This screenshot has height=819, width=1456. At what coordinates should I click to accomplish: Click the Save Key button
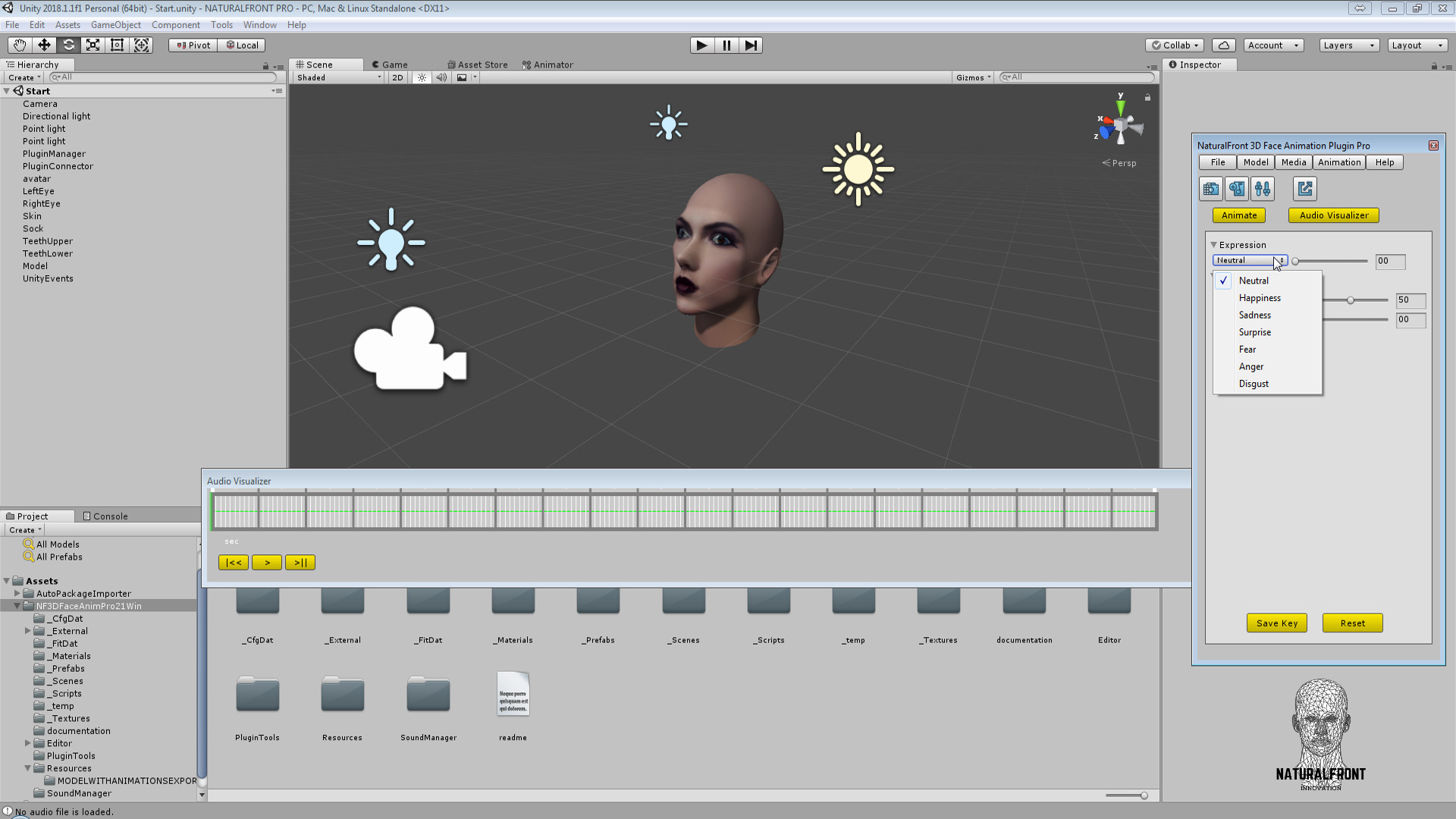[x=1277, y=623]
